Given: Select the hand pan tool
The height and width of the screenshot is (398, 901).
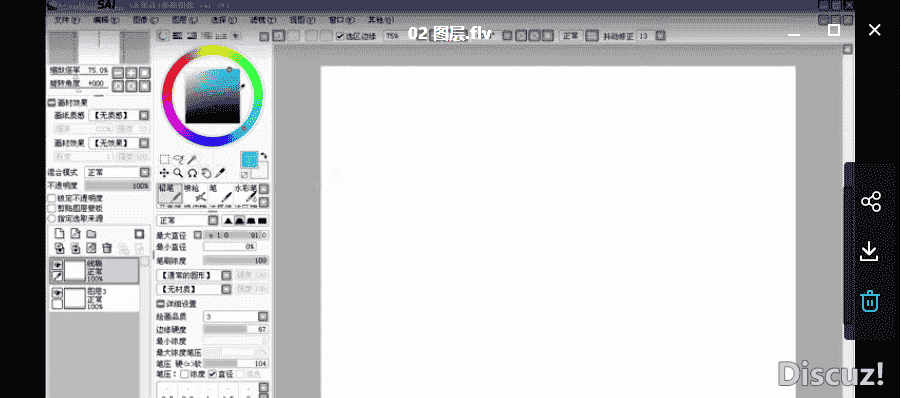Looking at the screenshot, I should pos(206,173).
